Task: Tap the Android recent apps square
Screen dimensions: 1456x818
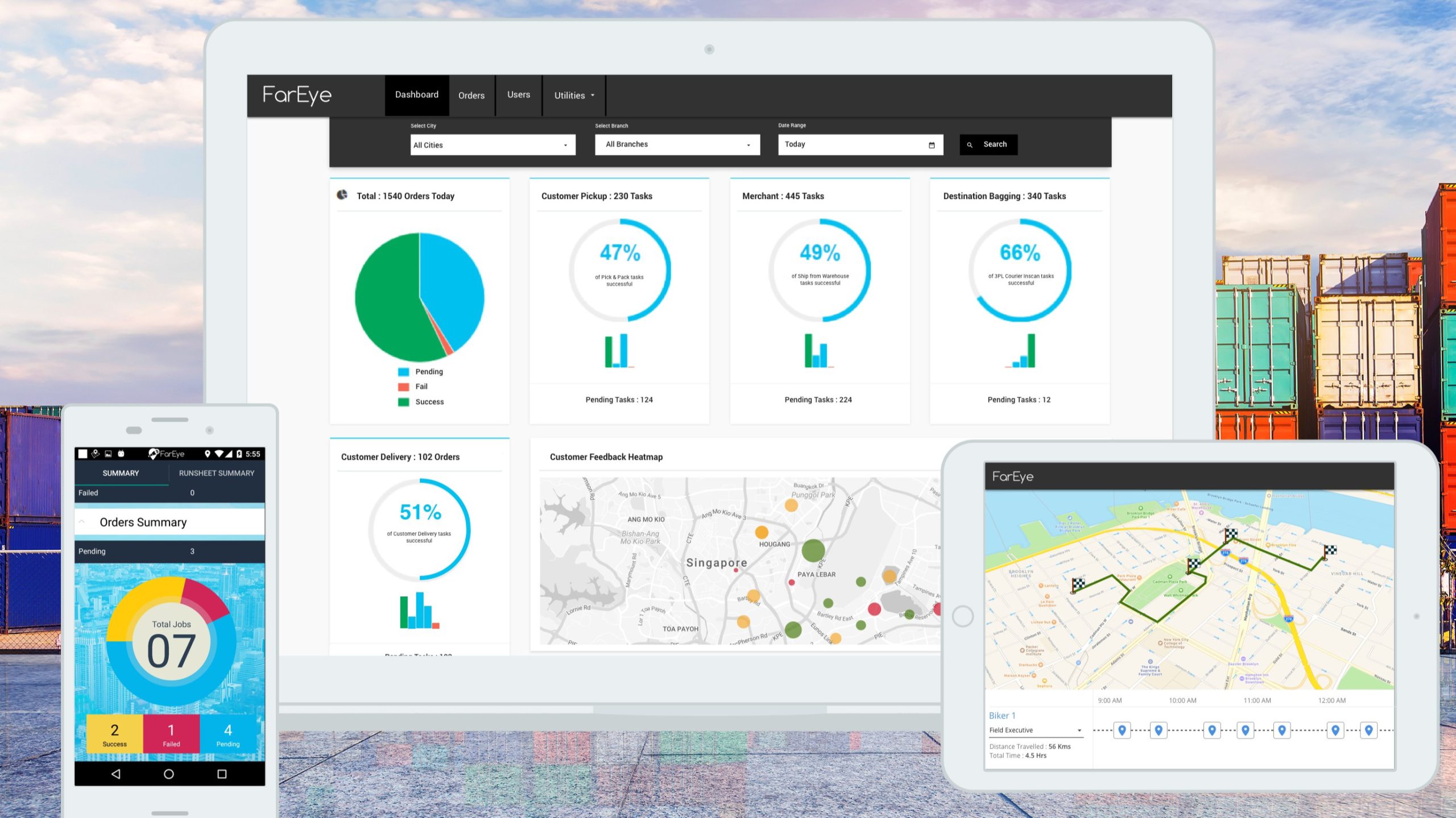Action: pyautogui.click(x=222, y=774)
